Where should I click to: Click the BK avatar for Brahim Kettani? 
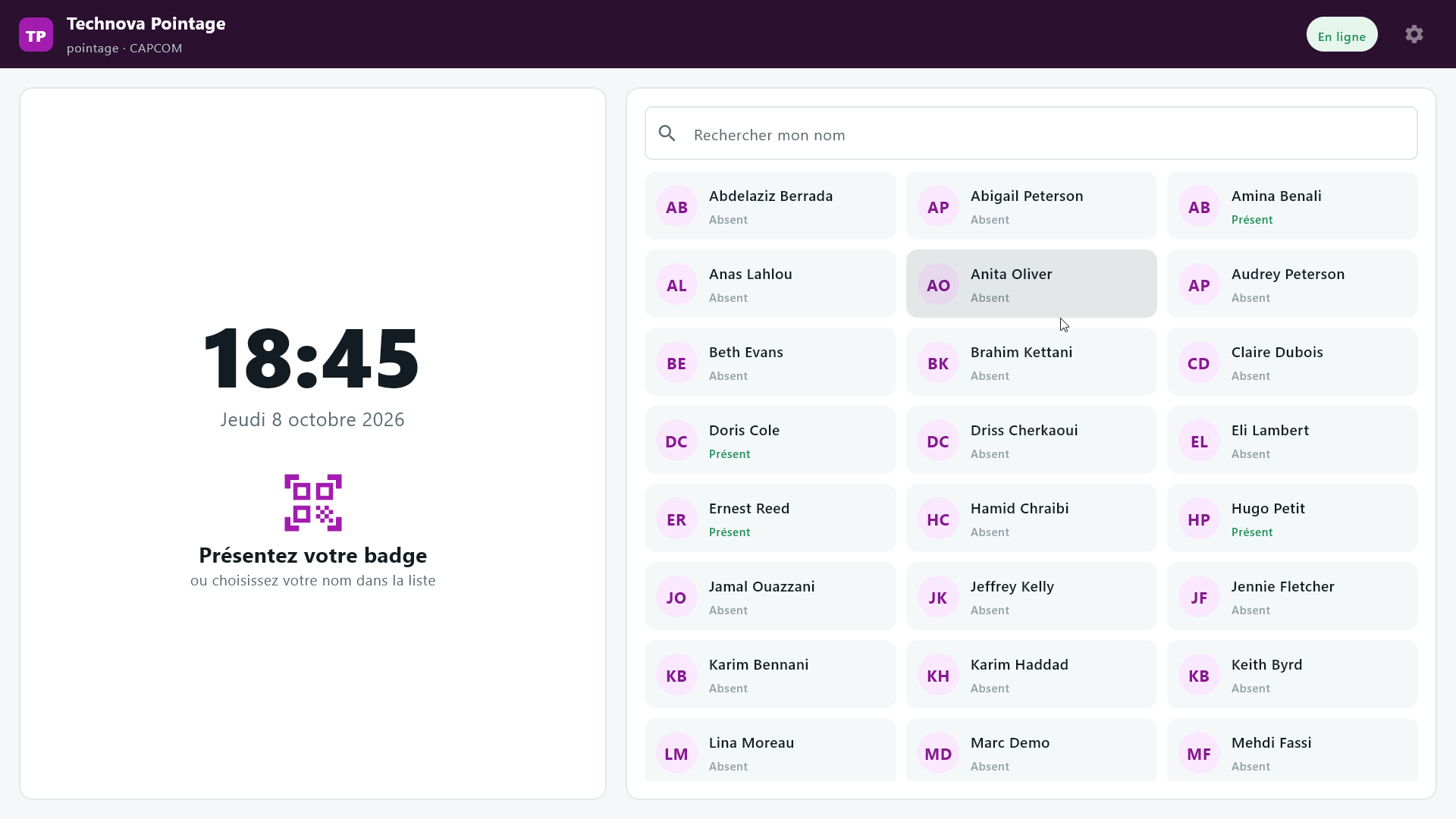click(938, 362)
